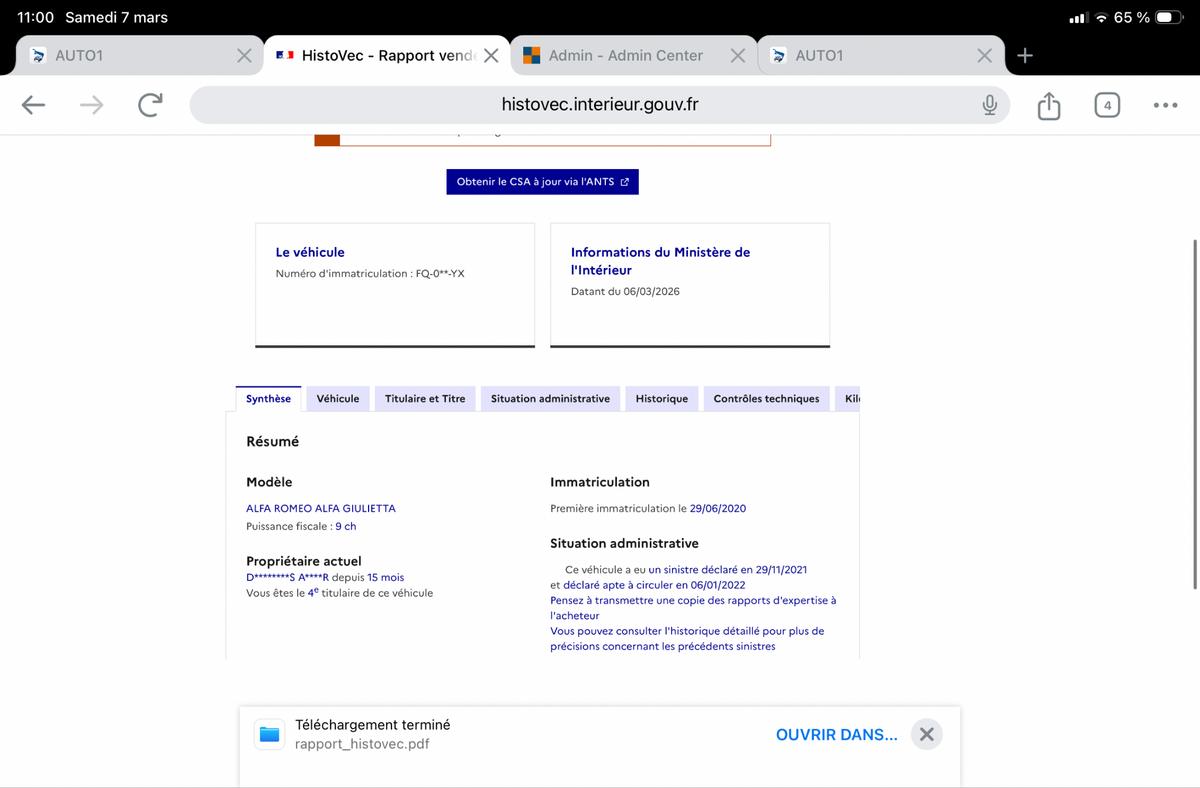Select the Titulaire et Titre tab
1200x788 pixels.
coord(425,399)
